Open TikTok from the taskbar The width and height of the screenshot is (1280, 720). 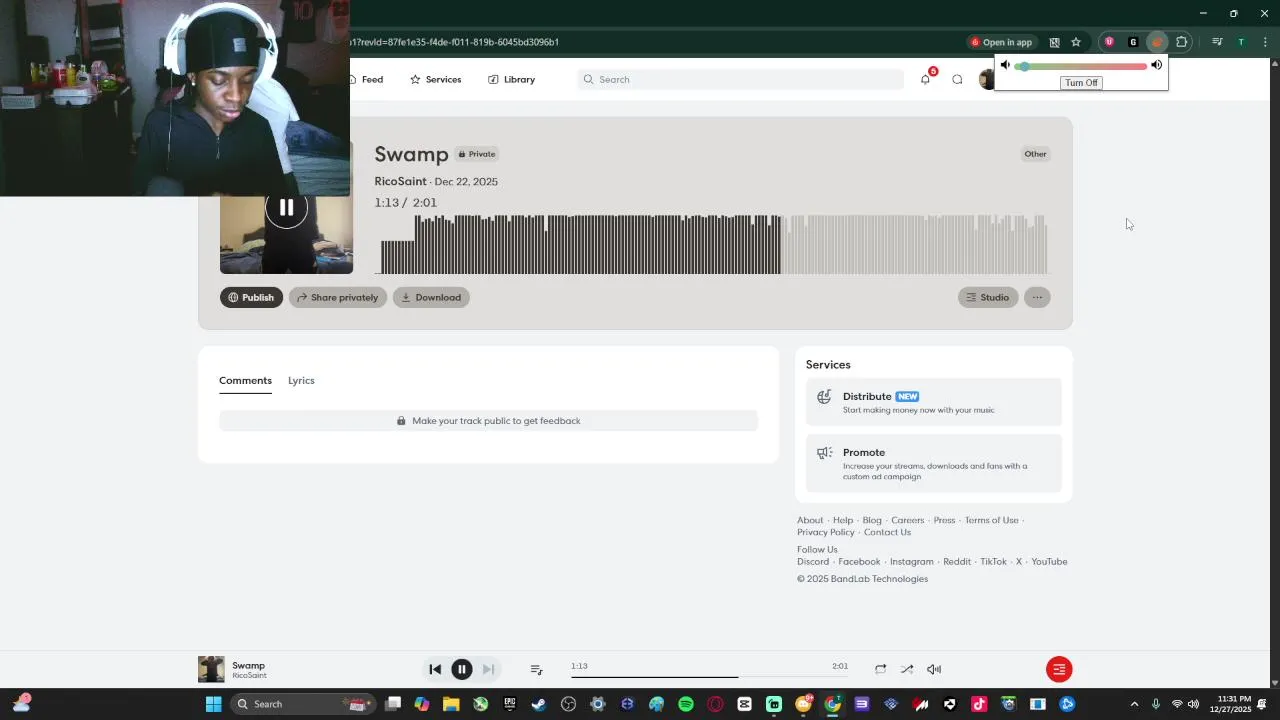click(979, 704)
